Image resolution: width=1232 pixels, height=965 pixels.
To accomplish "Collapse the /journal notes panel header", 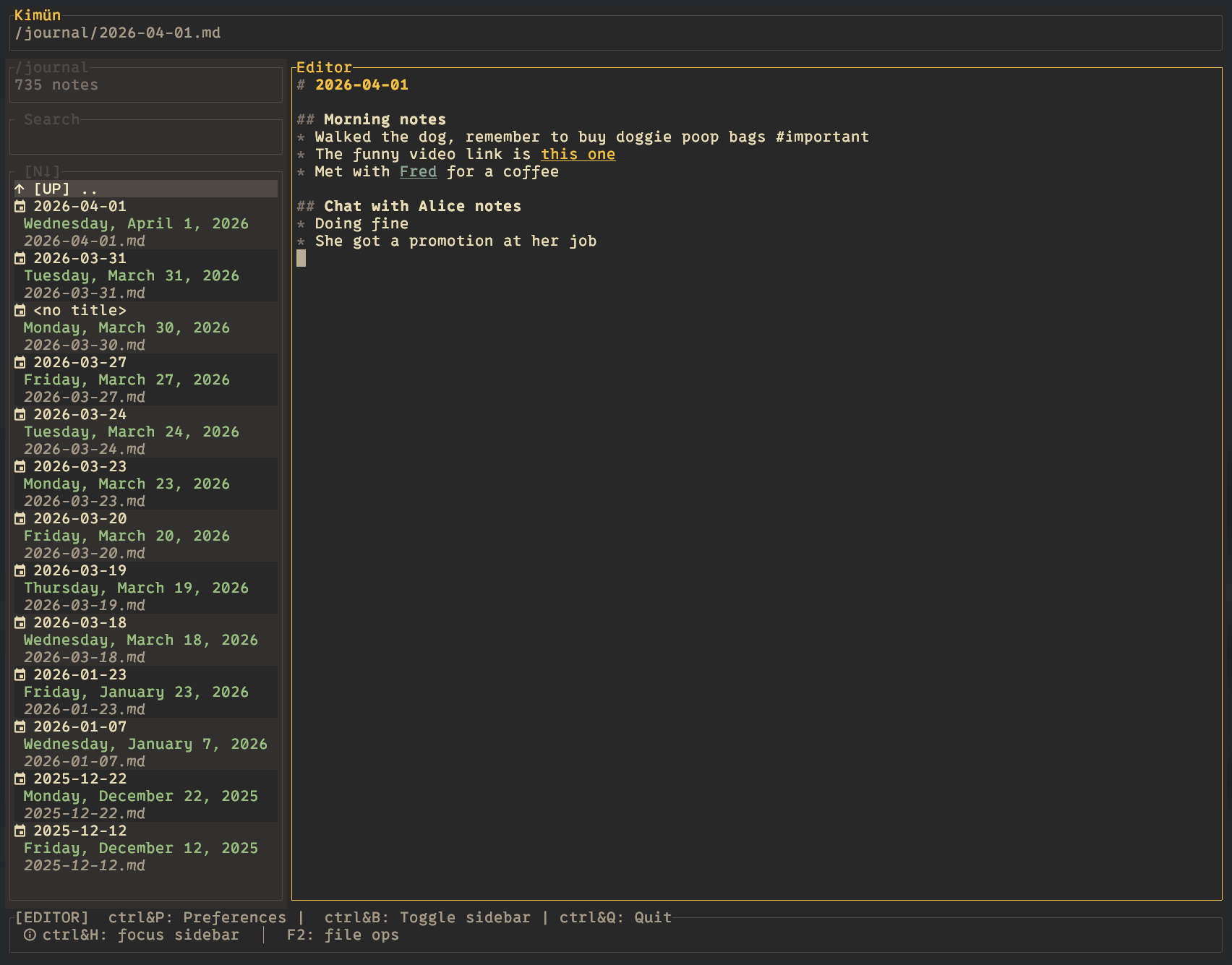I will pos(51,67).
